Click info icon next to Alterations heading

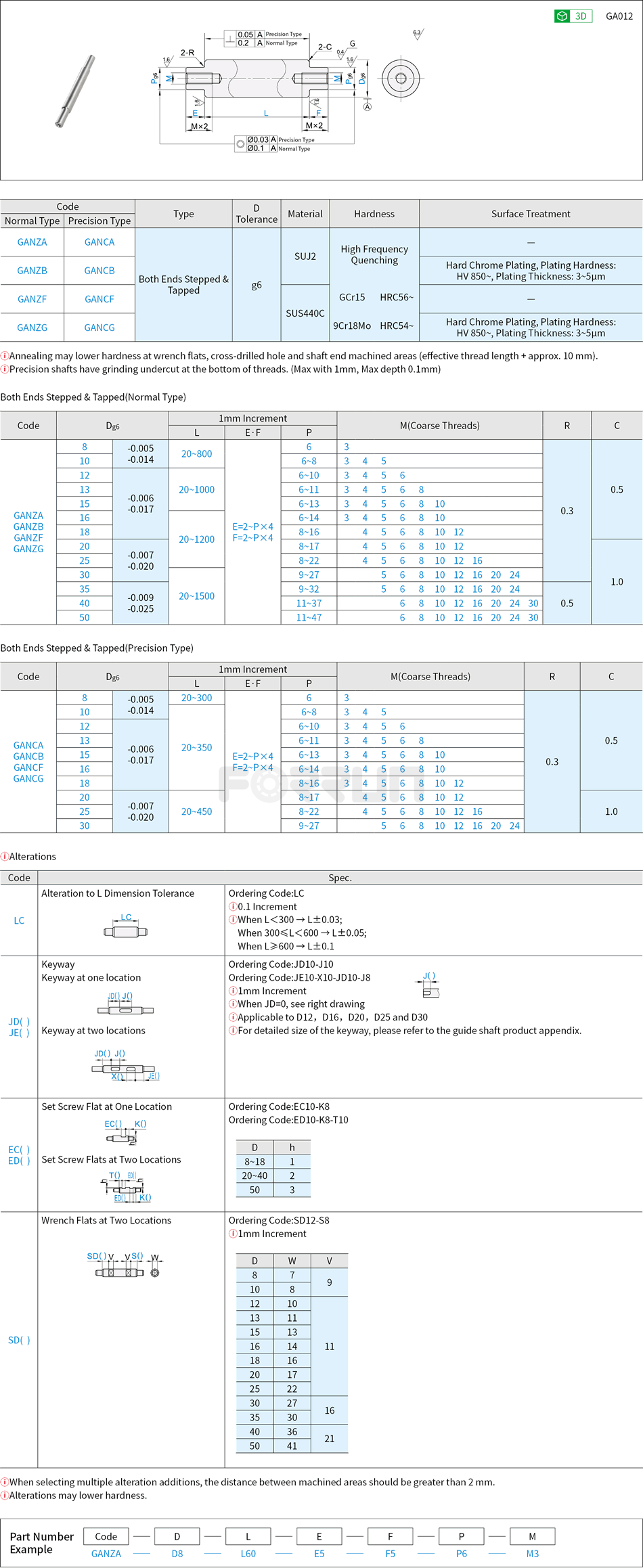[4, 857]
